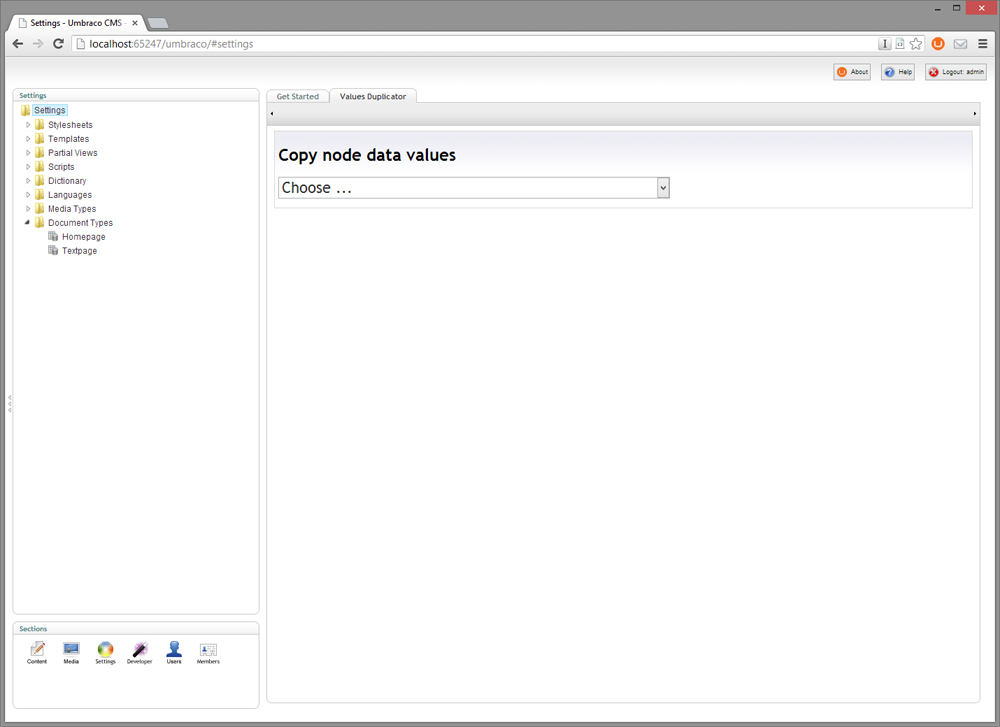Switch to the Get Started tab

pyautogui.click(x=298, y=96)
